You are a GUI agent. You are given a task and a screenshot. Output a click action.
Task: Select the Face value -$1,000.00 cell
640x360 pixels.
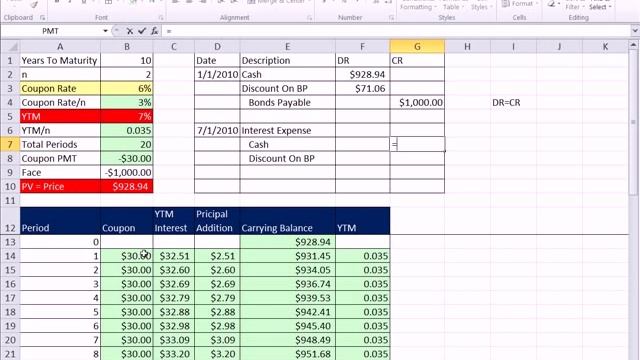coord(127,172)
